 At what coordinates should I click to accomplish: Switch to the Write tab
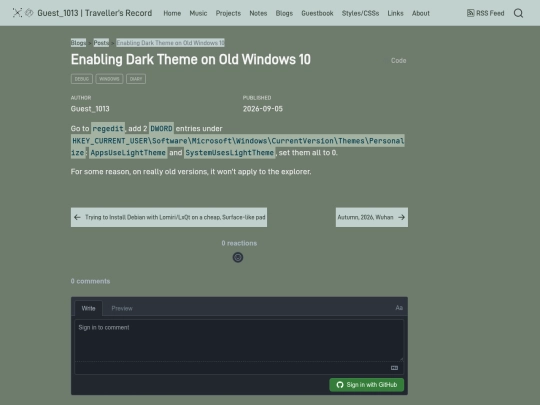(x=89, y=308)
